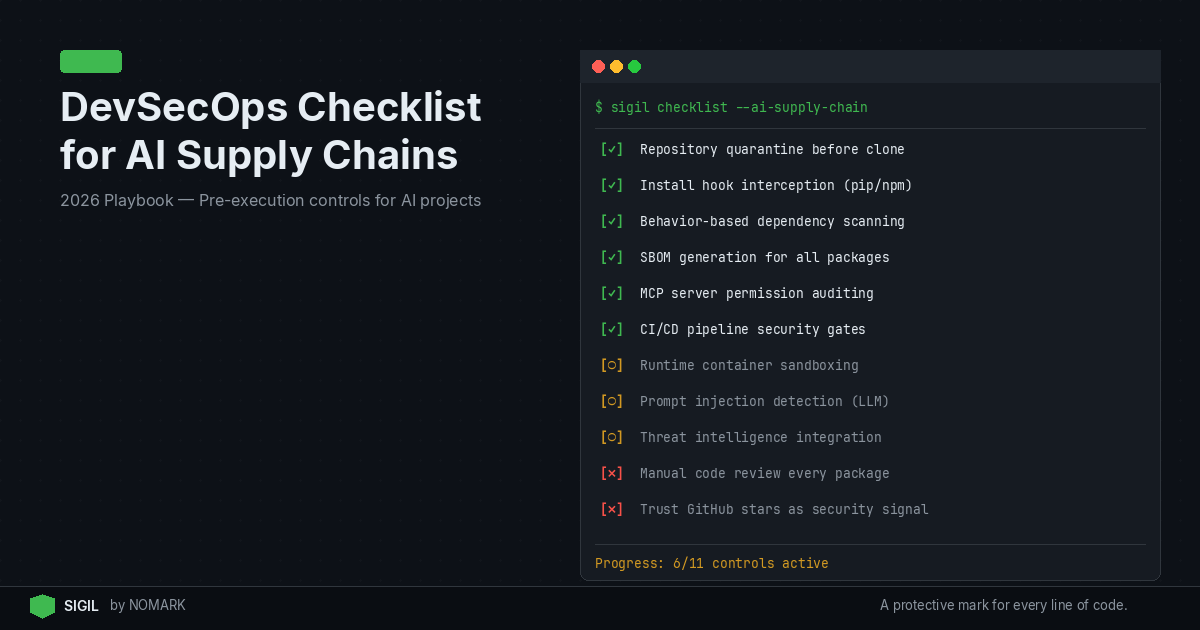Select the Behavior-based dependency scanning item text
Viewport: 1200px width, 630px height.
click(772, 221)
